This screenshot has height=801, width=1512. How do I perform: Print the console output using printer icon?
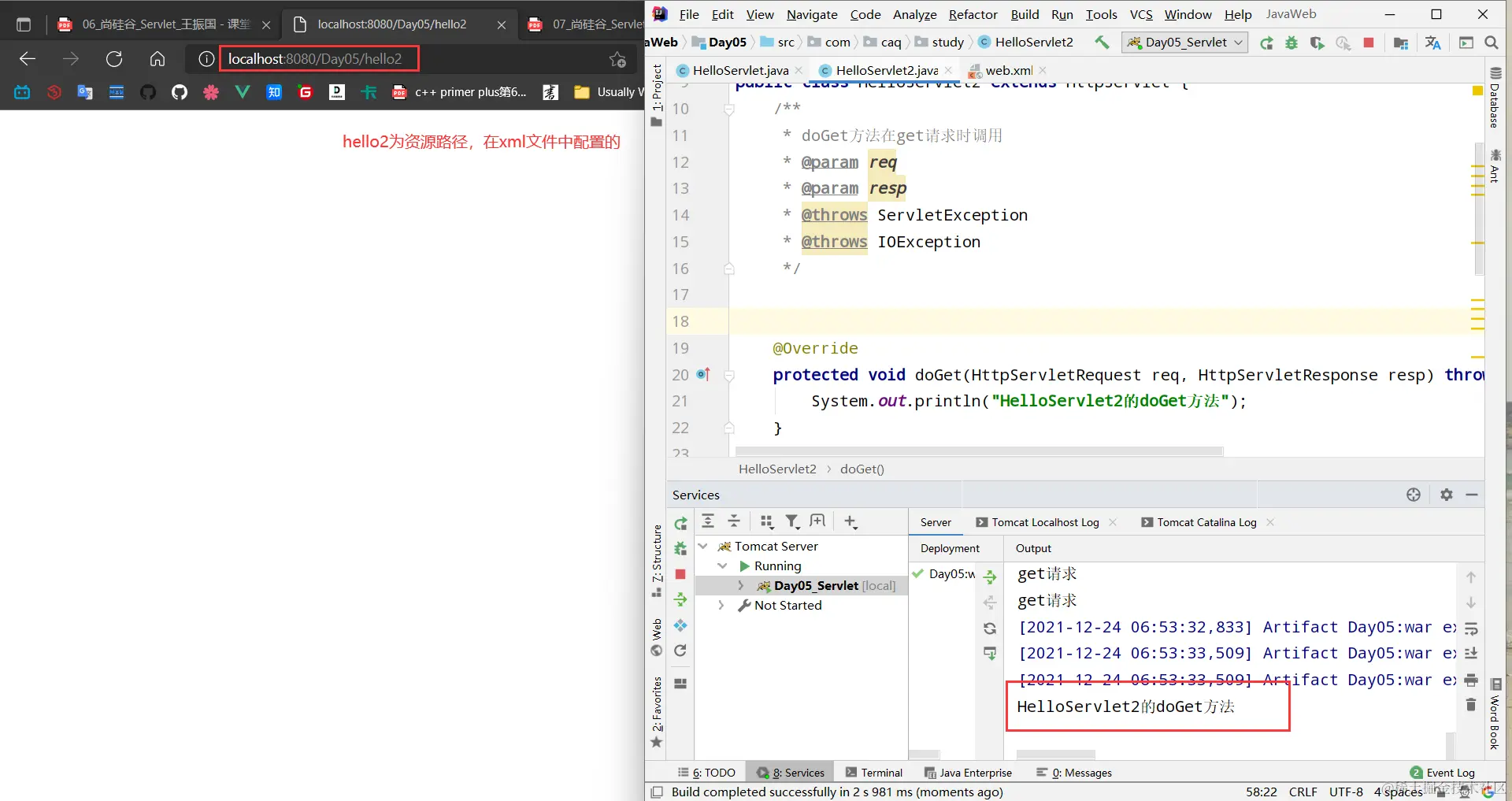[1471, 680]
